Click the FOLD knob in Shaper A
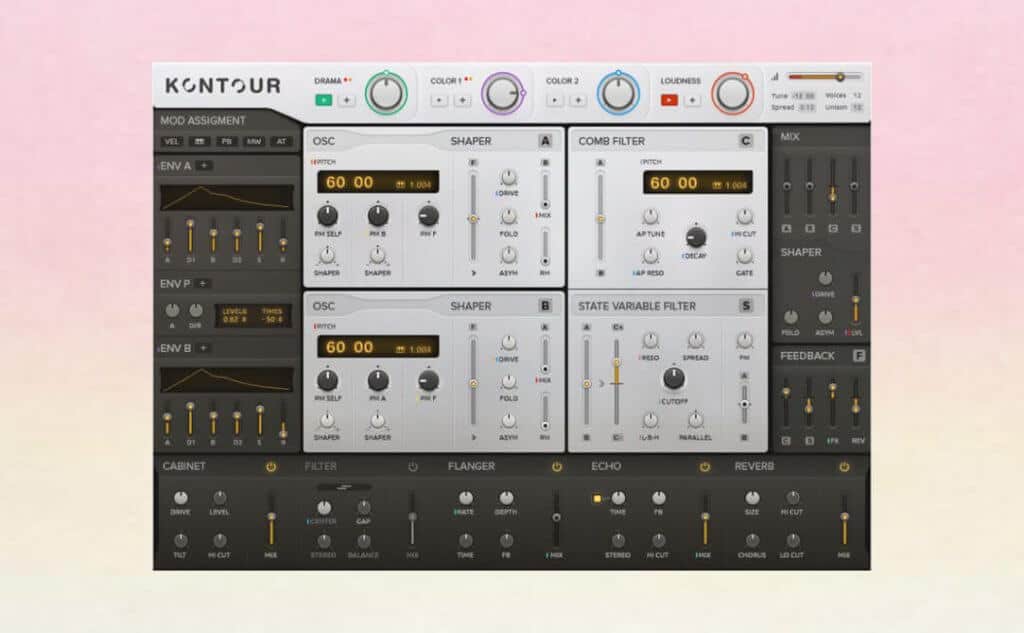Image resolution: width=1024 pixels, height=633 pixels. (508, 216)
